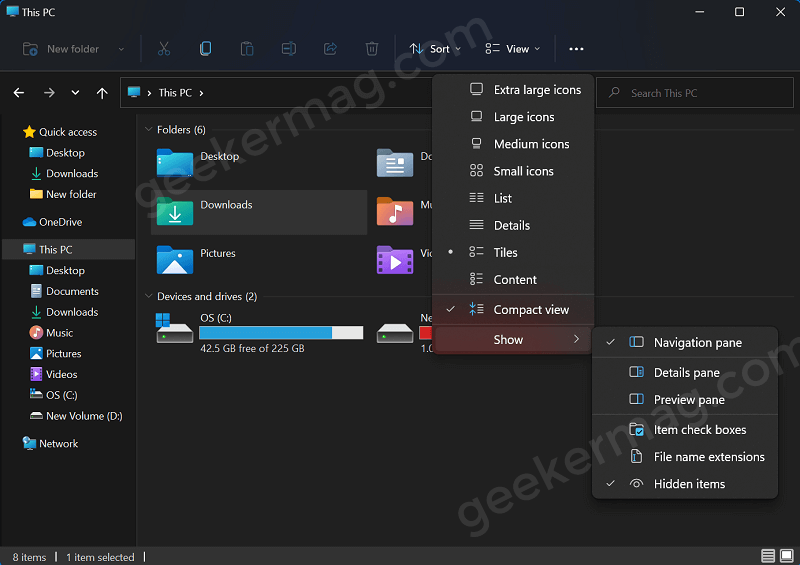Open Music in the sidebar
This screenshot has width=800, height=565.
pos(52,333)
